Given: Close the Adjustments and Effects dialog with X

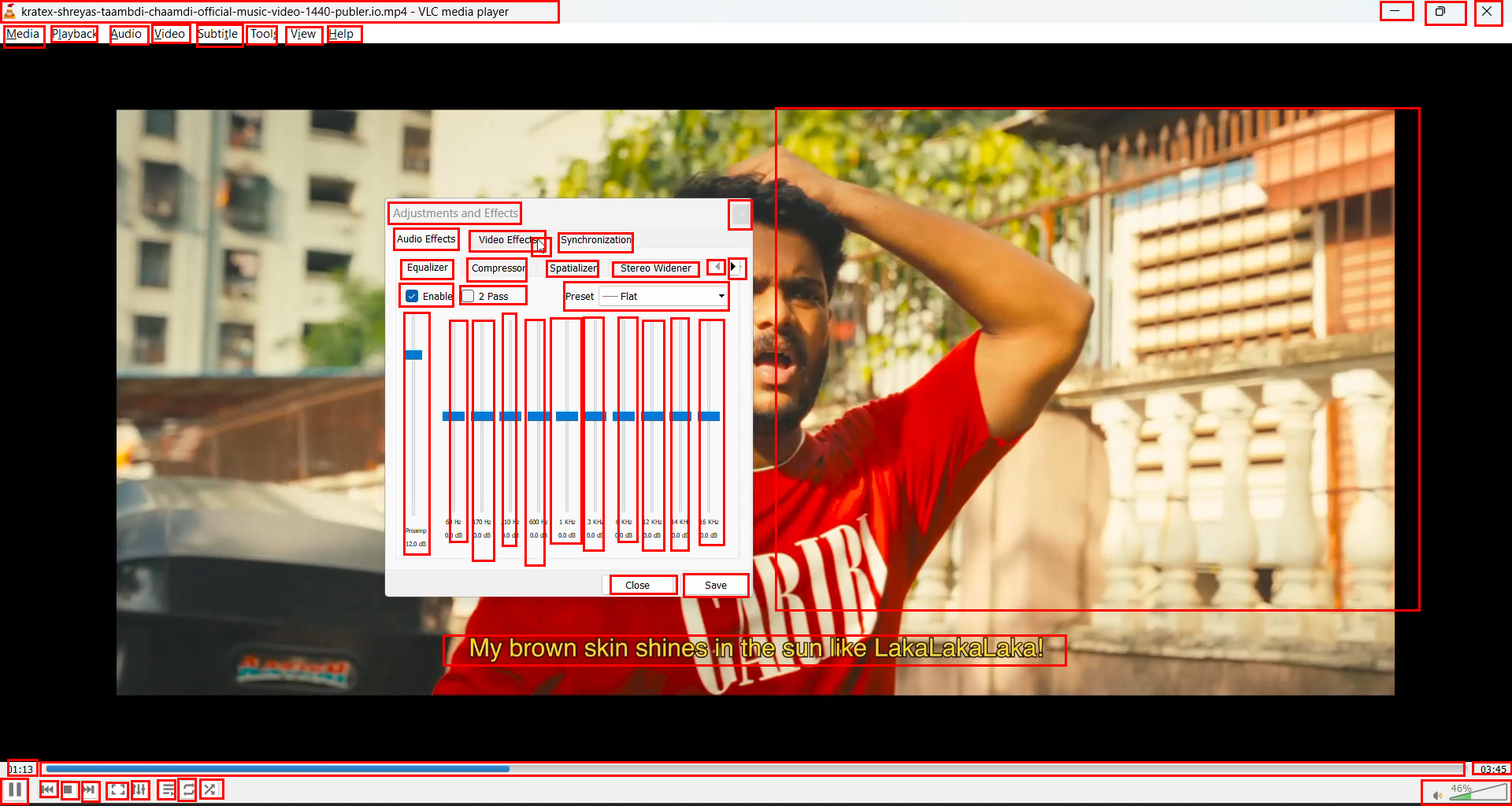Looking at the screenshot, I should 740,214.
